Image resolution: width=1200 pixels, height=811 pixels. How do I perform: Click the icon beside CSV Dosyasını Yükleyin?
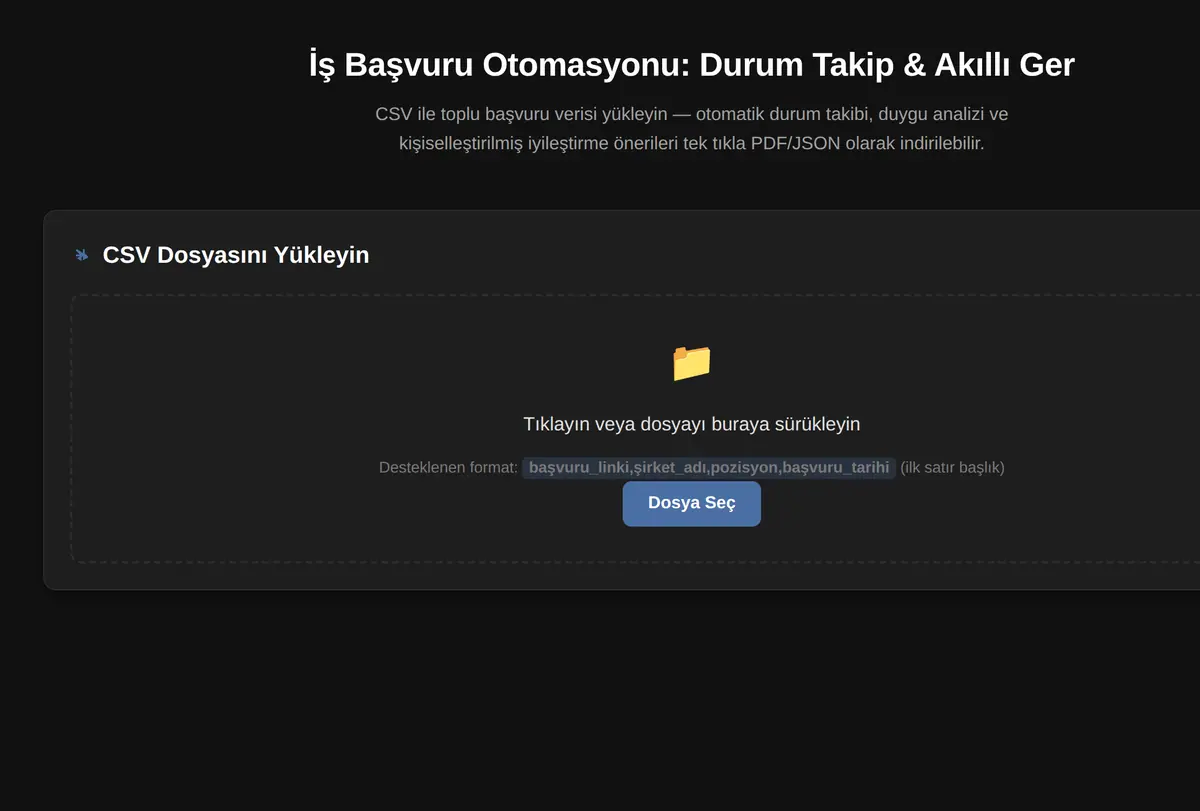click(x=82, y=255)
